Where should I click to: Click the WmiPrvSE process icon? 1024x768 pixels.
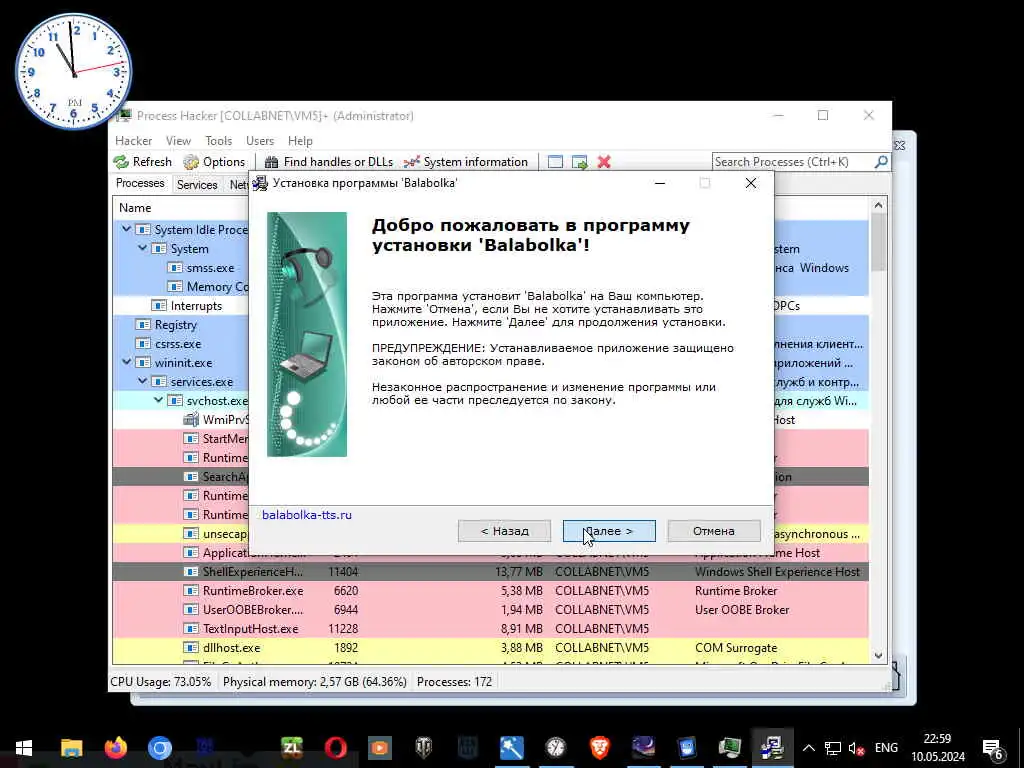pos(191,419)
